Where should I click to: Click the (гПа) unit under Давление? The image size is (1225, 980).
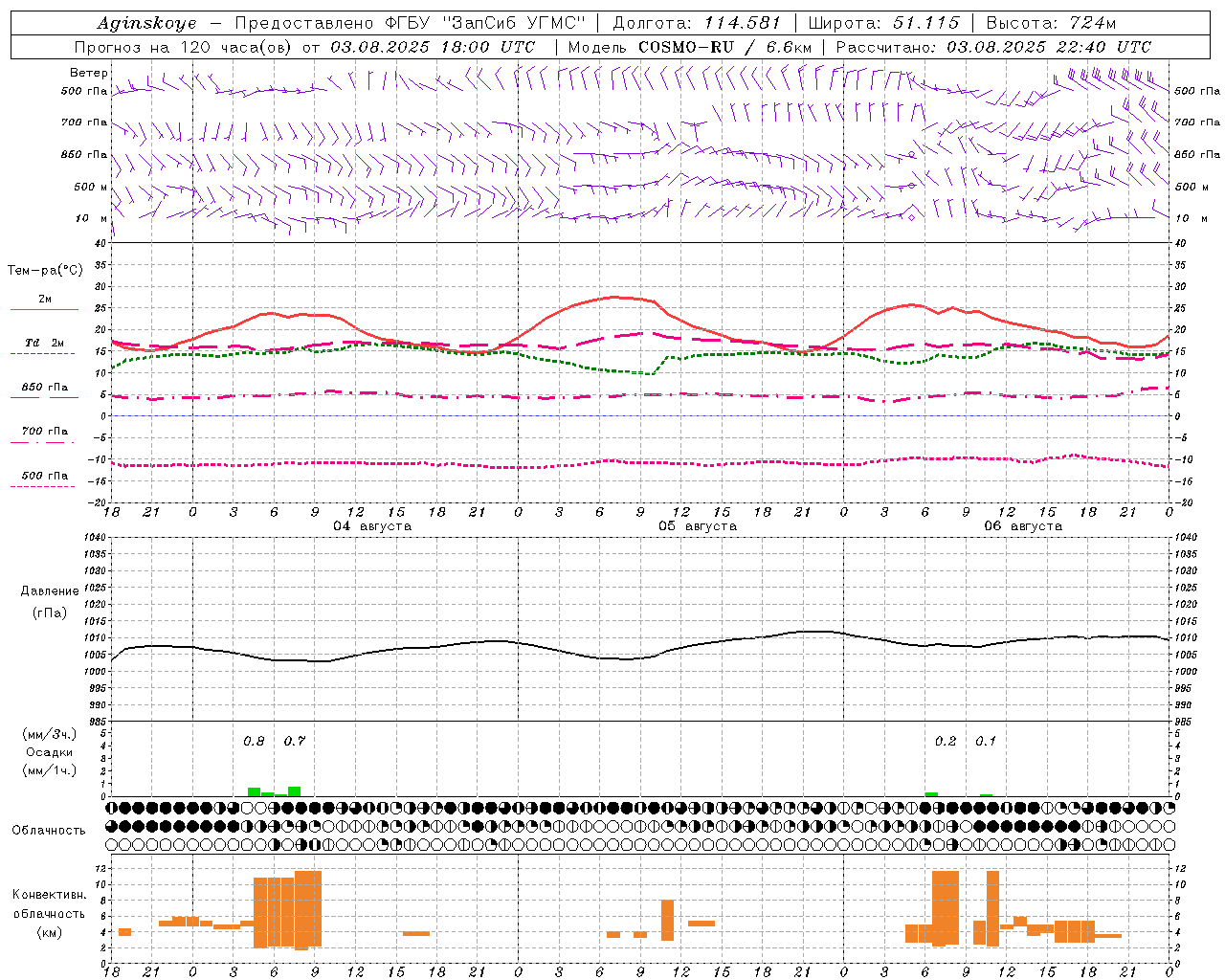click(x=50, y=613)
